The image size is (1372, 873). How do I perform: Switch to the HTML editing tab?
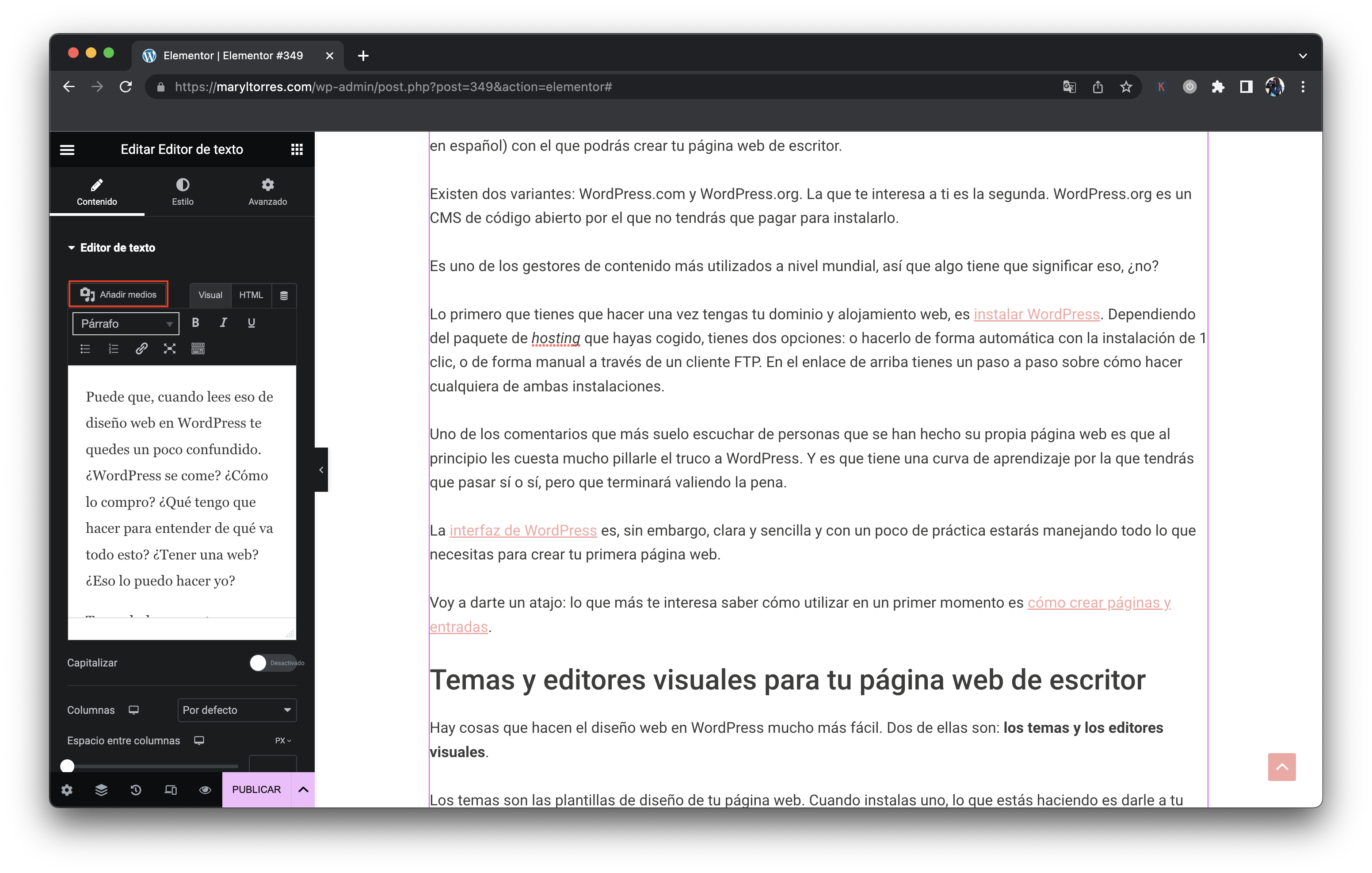click(251, 295)
